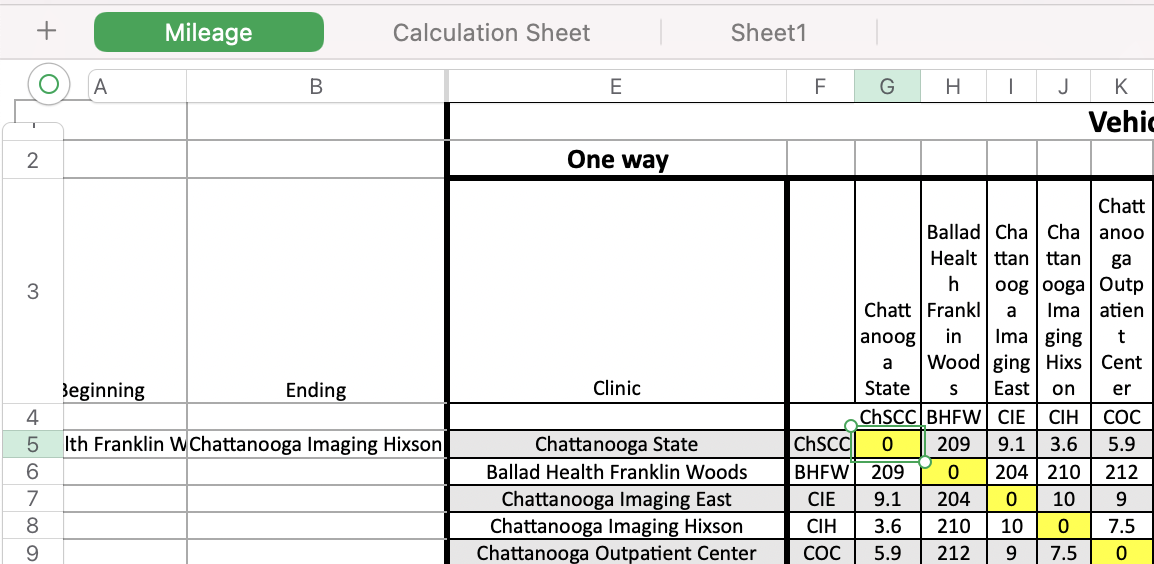Switch to the Sheet1 tab
This screenshot has height=564, width=1154.
point(768,32)
